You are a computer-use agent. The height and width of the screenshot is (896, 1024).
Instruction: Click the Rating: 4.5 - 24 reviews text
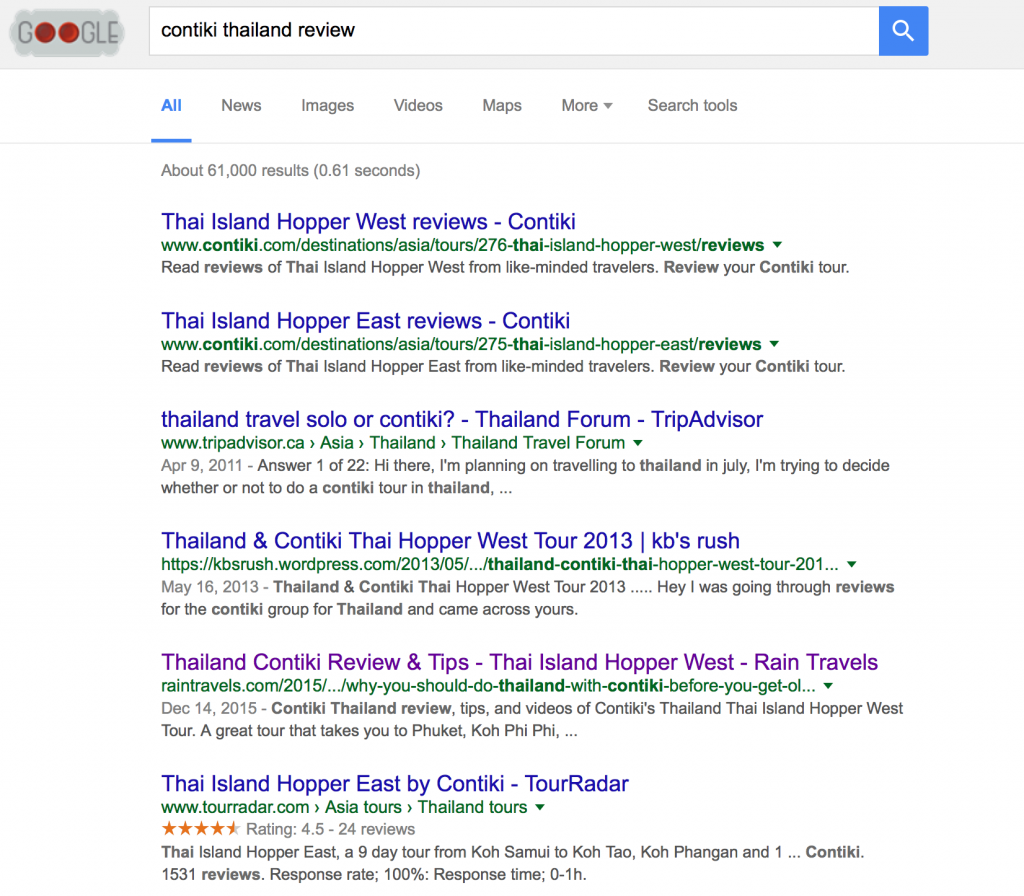click(330, 829)
